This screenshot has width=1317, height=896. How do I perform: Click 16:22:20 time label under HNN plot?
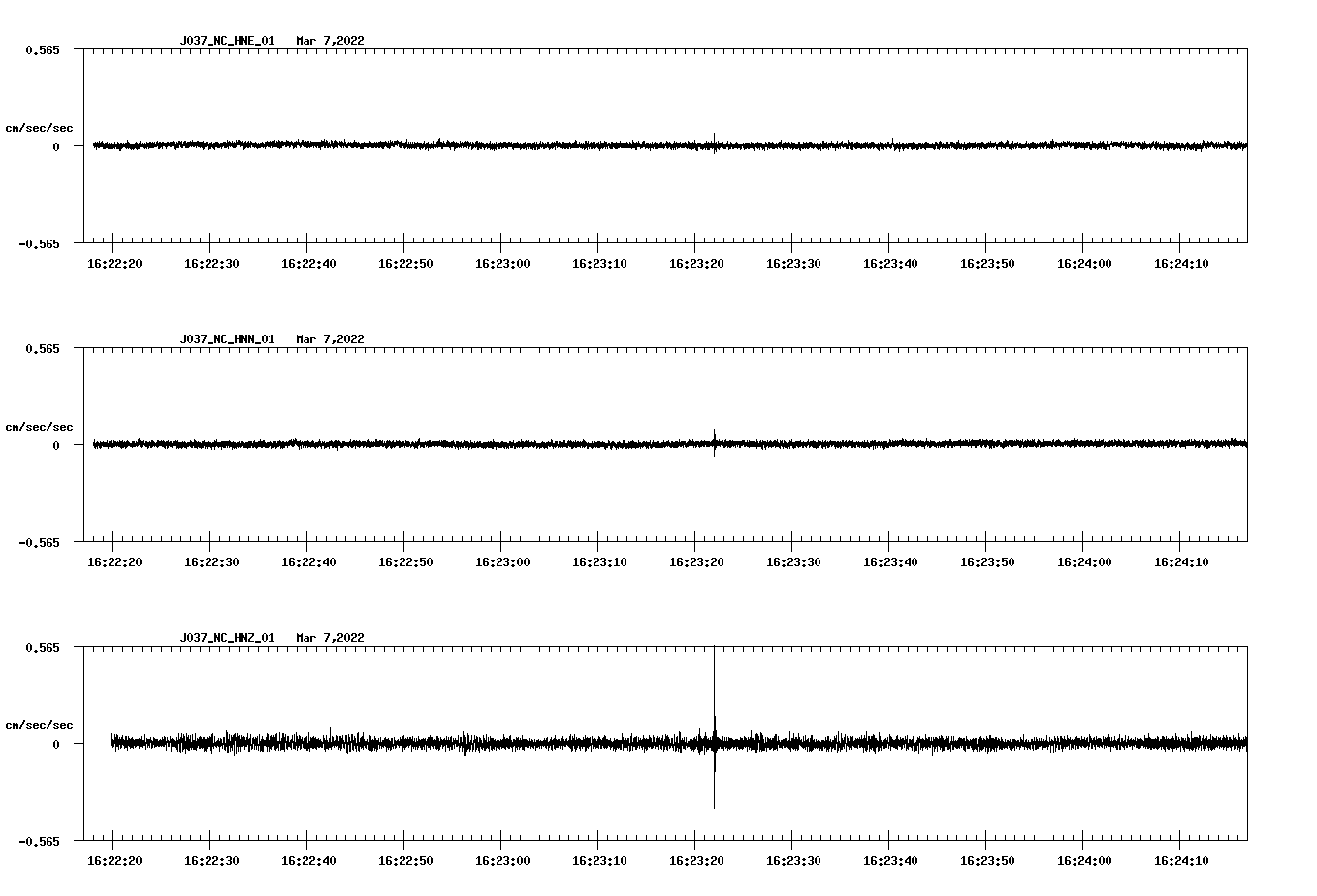click(x=113, y=561)
